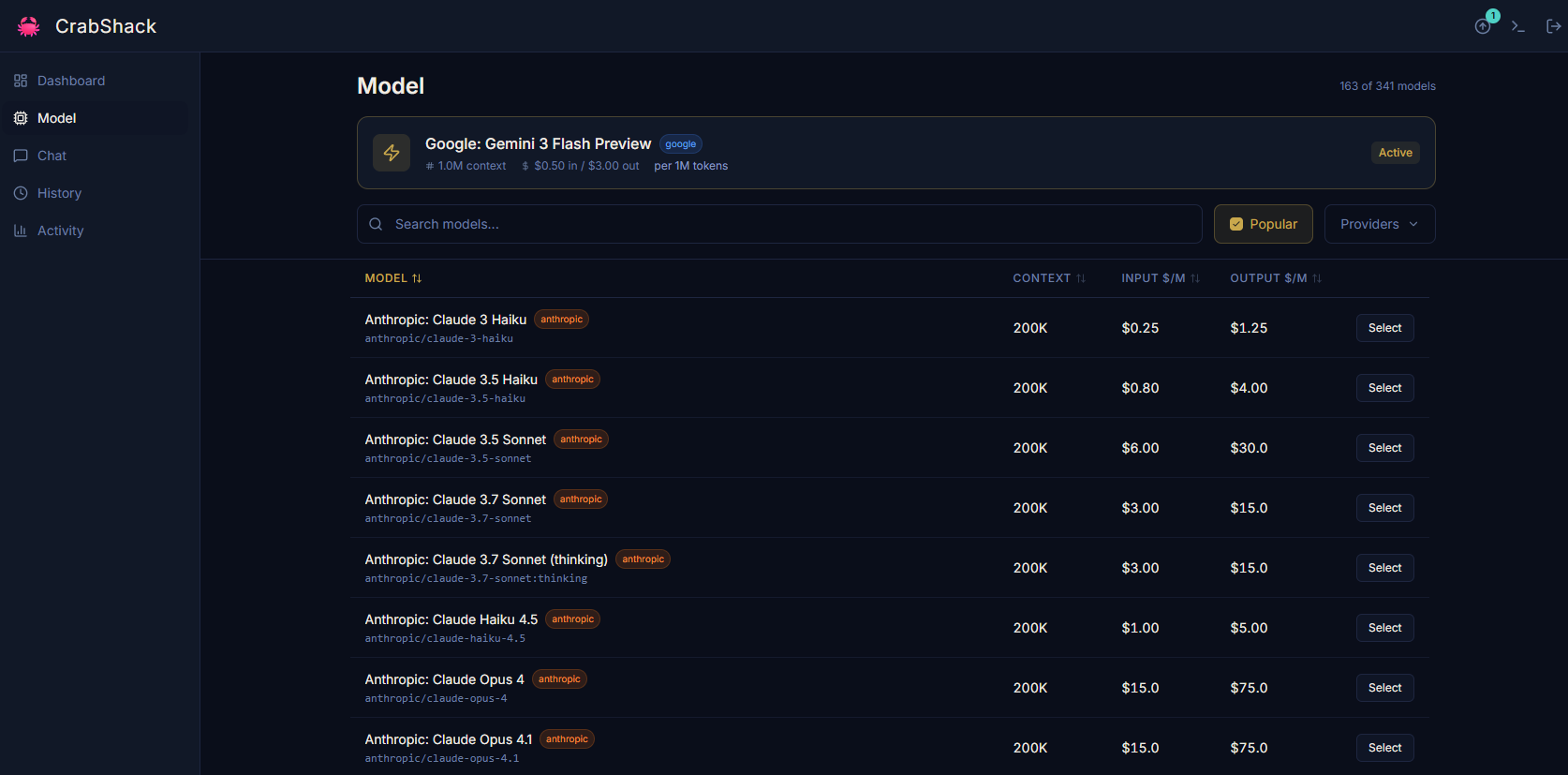The width and height of the screenshot is (1568, 775).
Task: Click the $30.0 output price cell
Action: coord(1249,448)
